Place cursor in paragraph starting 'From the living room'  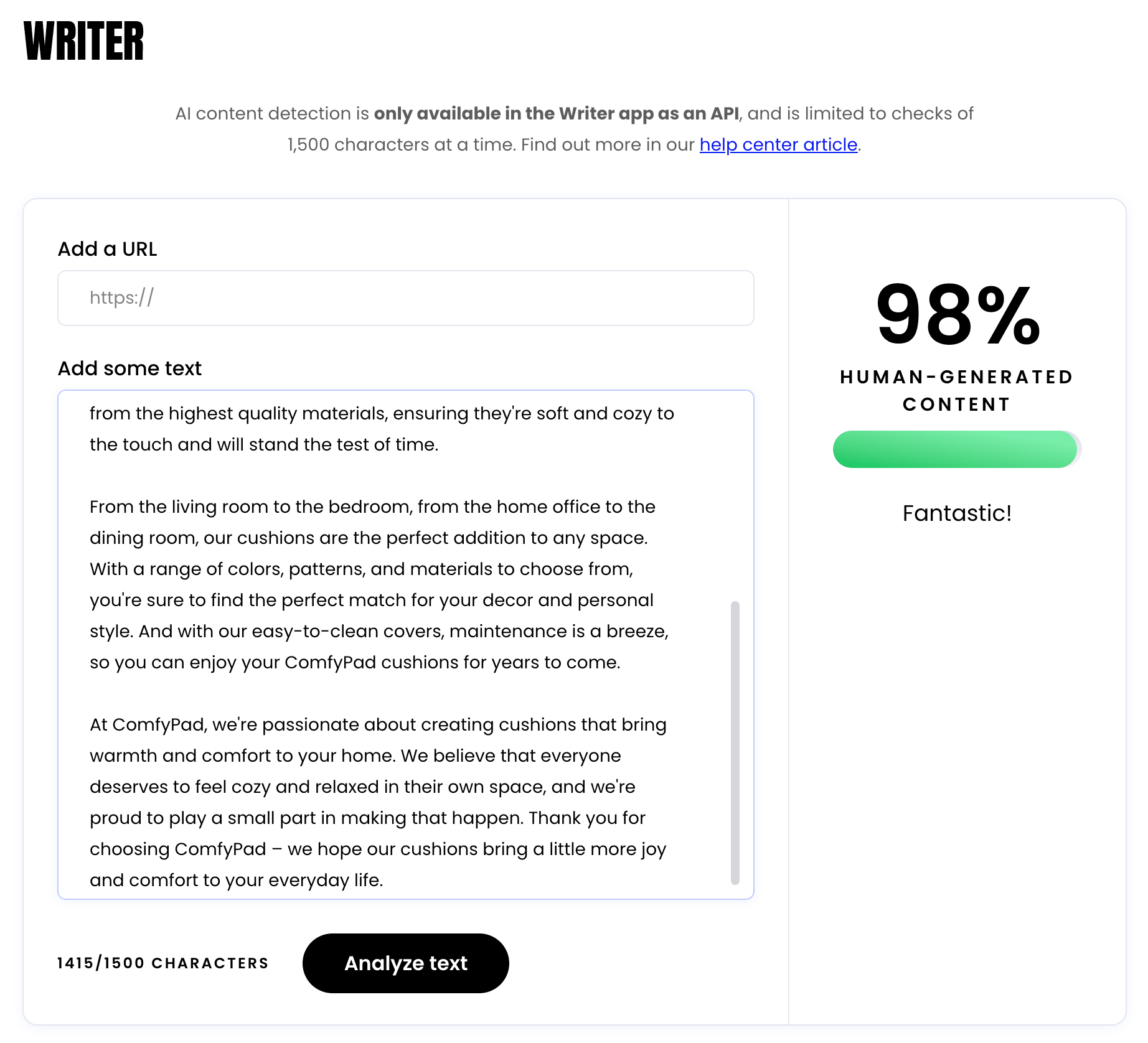coord(379,584)
